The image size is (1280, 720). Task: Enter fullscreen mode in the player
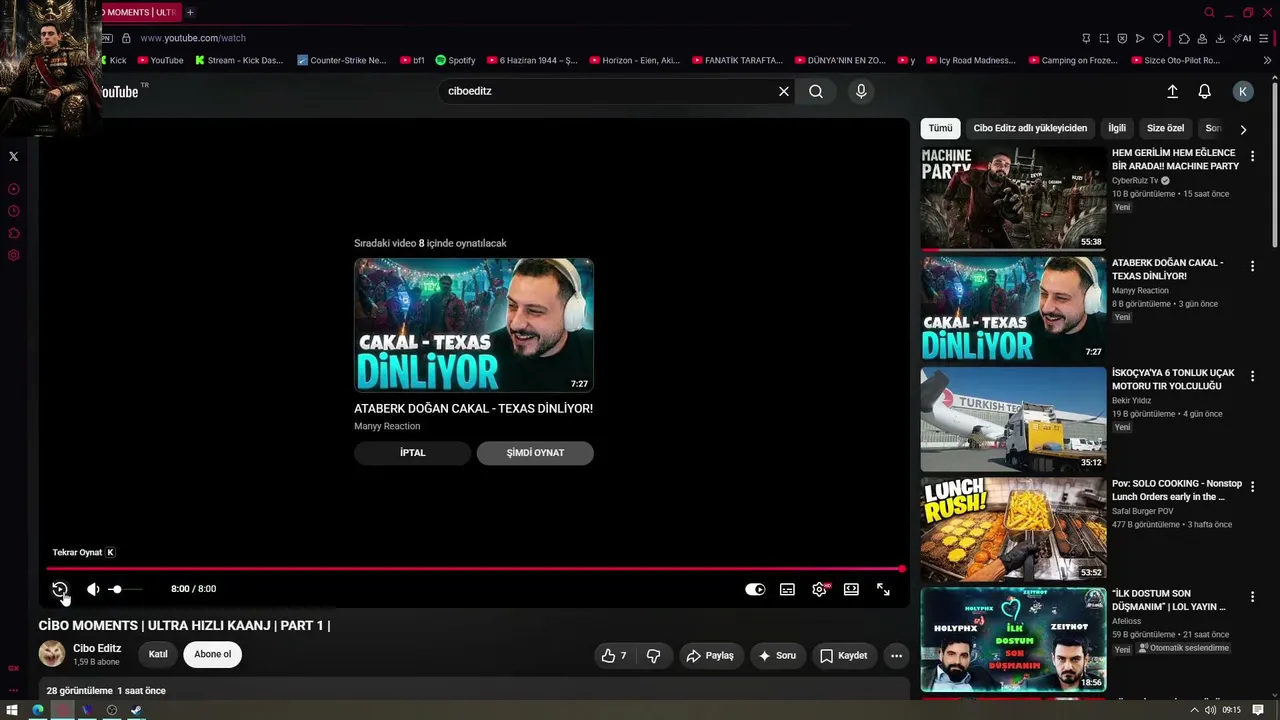[x=883, y=590]
